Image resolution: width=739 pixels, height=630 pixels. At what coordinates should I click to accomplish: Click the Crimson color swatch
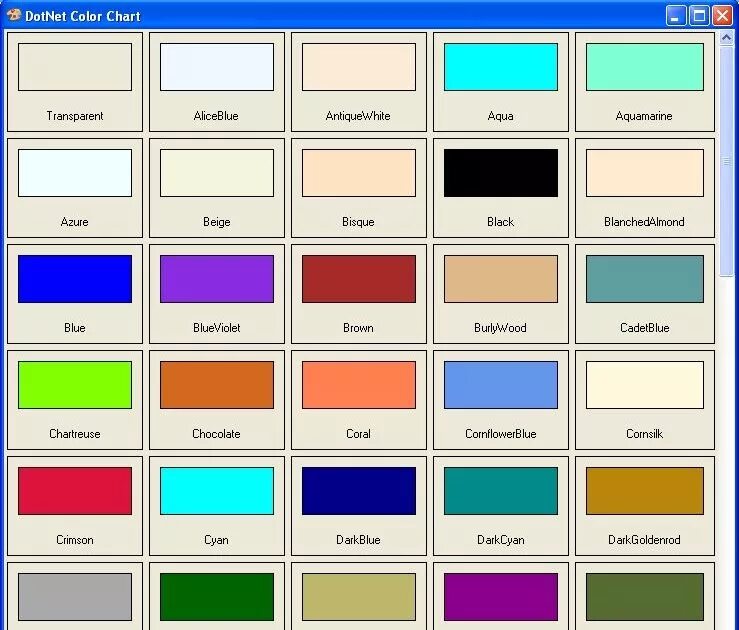75,491
